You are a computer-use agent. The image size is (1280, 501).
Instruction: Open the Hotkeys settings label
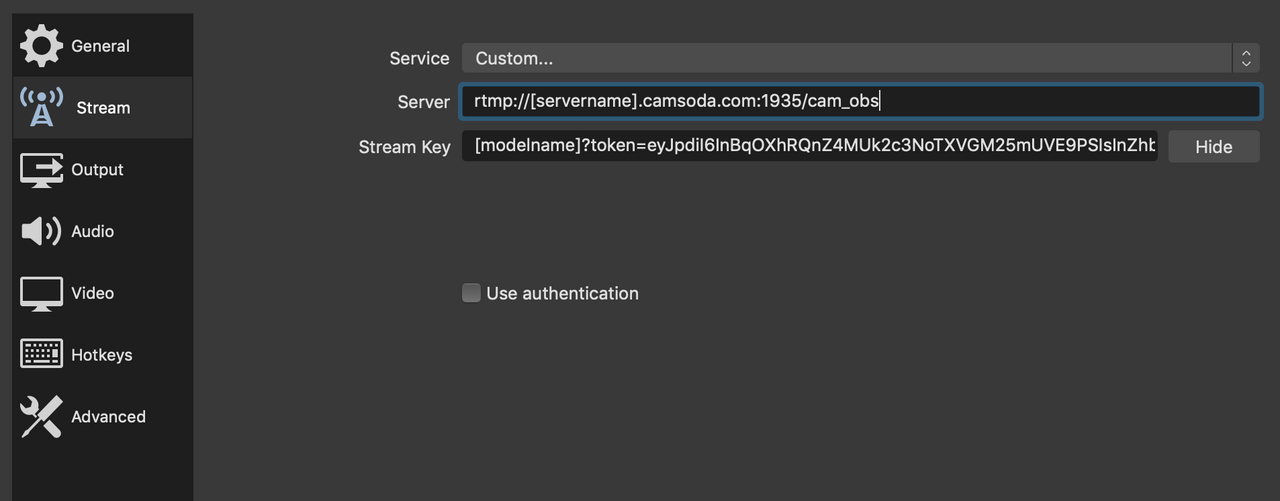(101, 355)
